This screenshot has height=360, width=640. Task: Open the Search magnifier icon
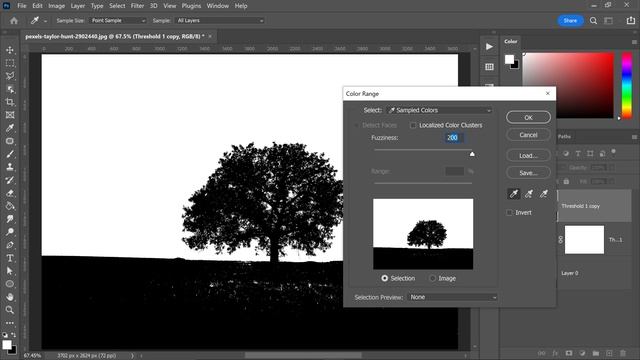[593, 20]
